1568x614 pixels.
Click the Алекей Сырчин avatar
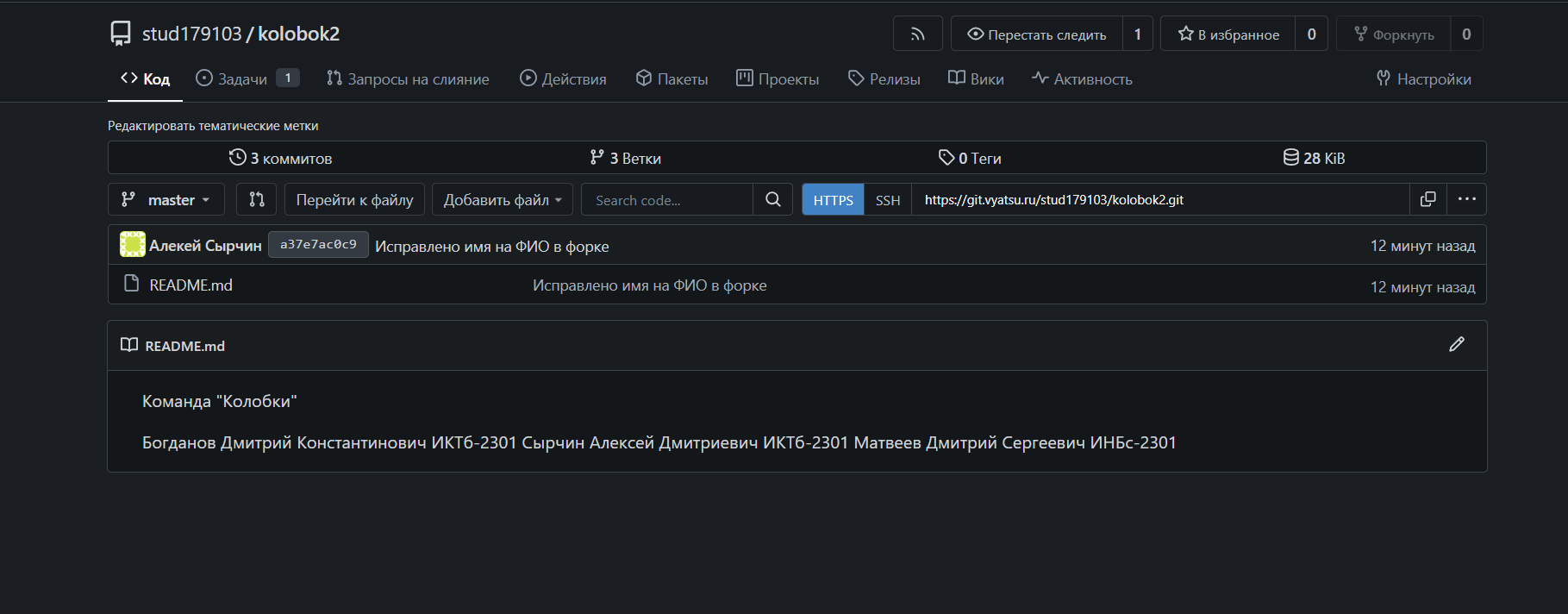tap(132, 245)
